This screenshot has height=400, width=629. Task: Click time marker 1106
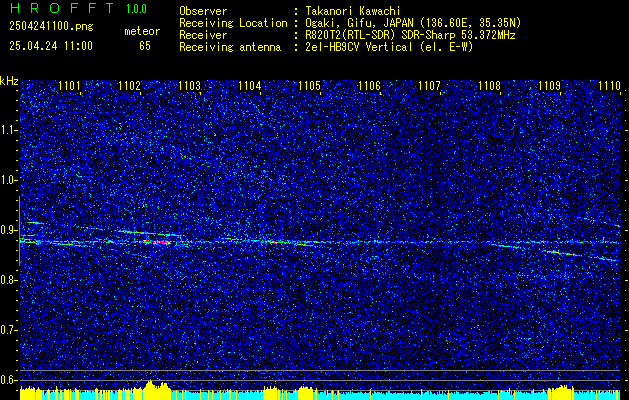point(369,86)
